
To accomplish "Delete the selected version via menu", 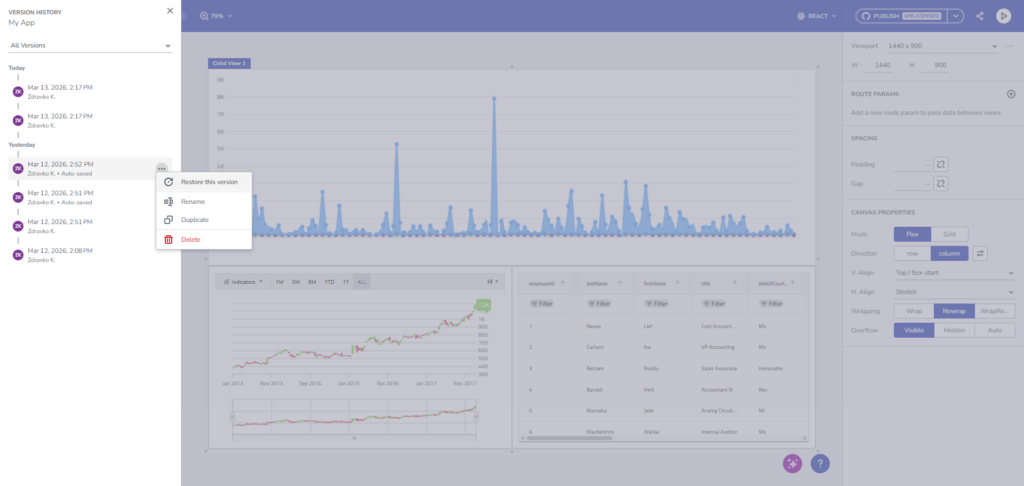I will click(190, 239).
